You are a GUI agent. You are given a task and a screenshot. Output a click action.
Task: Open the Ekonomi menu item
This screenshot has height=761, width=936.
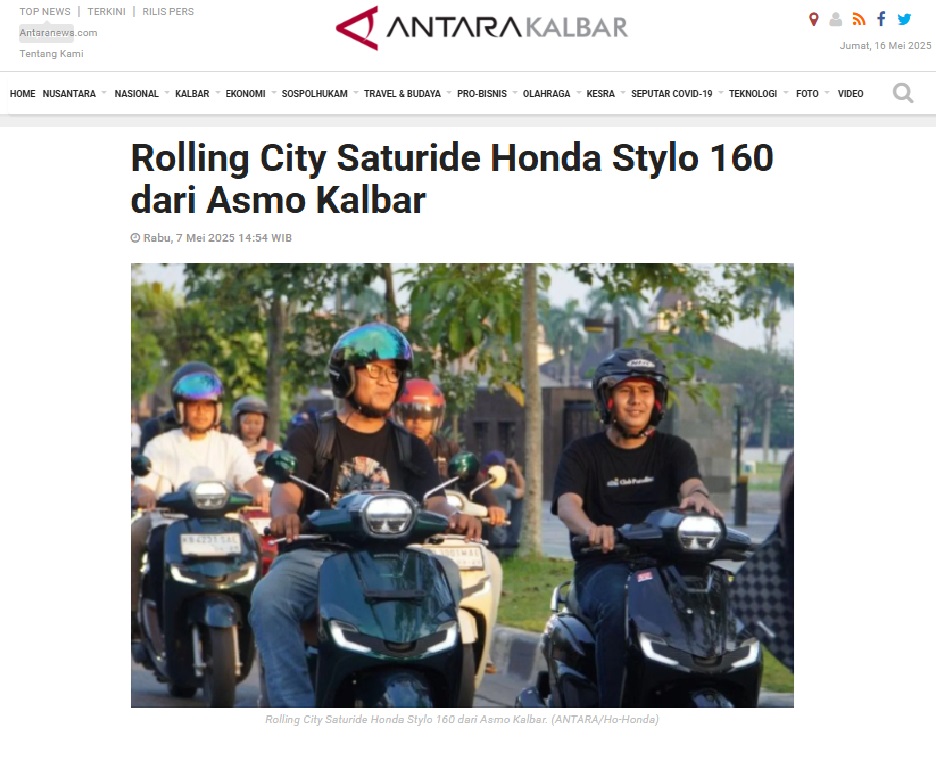245,94
